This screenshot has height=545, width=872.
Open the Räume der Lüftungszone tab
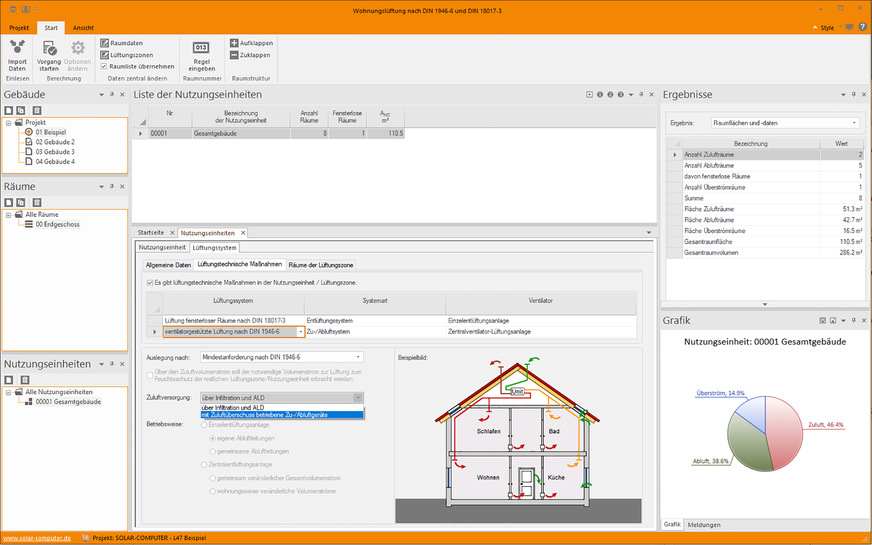tap(320, 264)
